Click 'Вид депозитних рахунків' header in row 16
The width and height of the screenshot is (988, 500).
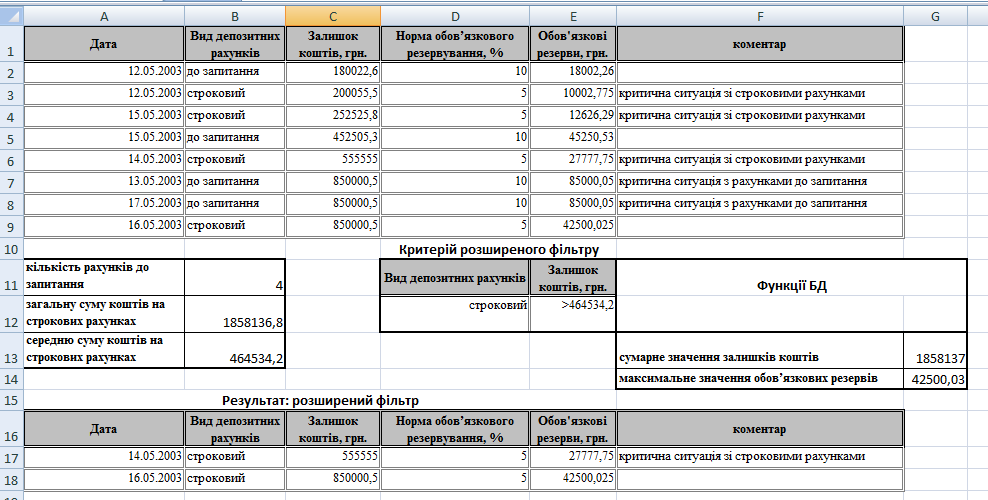tap(235, 429)
